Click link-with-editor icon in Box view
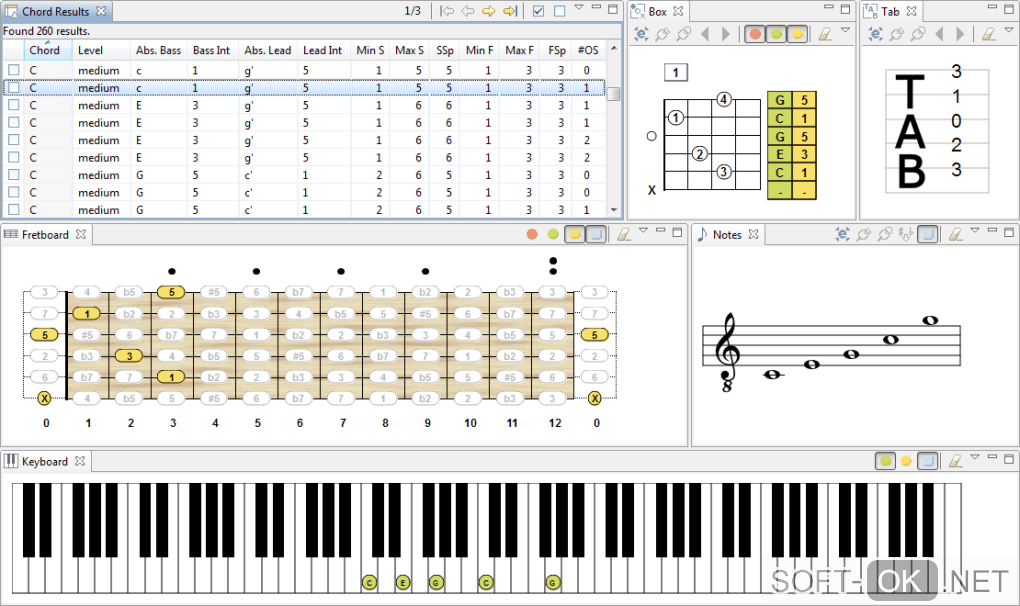The image size is (1020, 606). click(x=641, y=34)
